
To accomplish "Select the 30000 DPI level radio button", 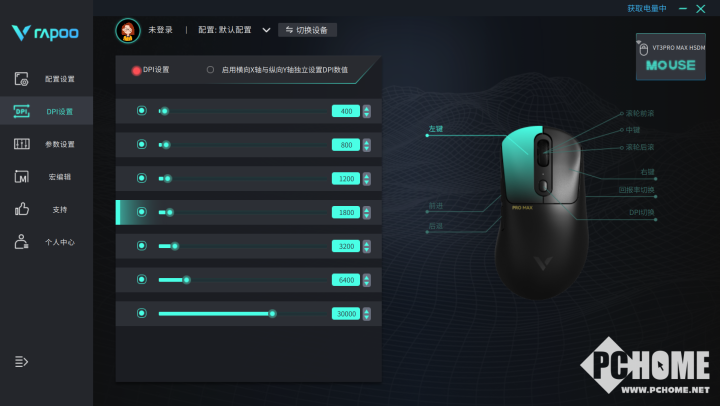I will click(x=141, y=313).
